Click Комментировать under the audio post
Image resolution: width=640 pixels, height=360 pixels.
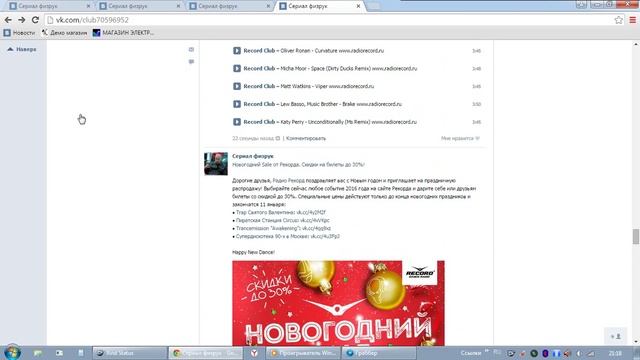306,138
